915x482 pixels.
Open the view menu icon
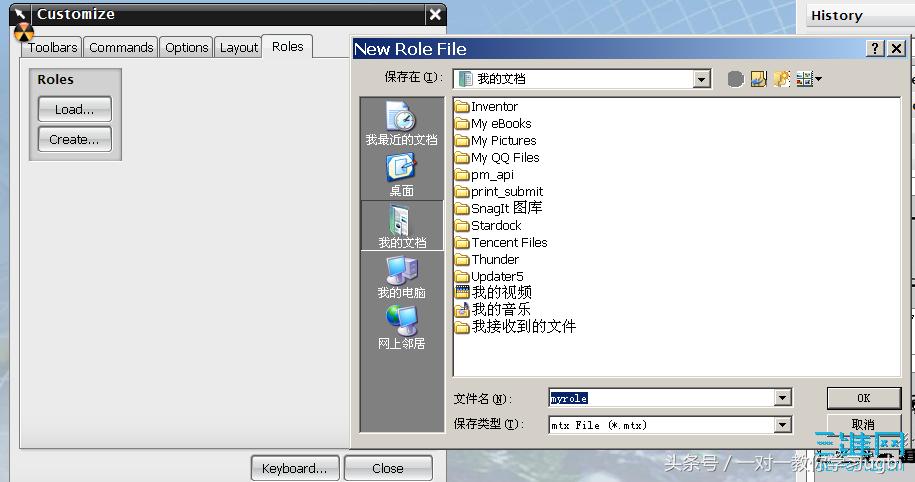coord(808,79)
